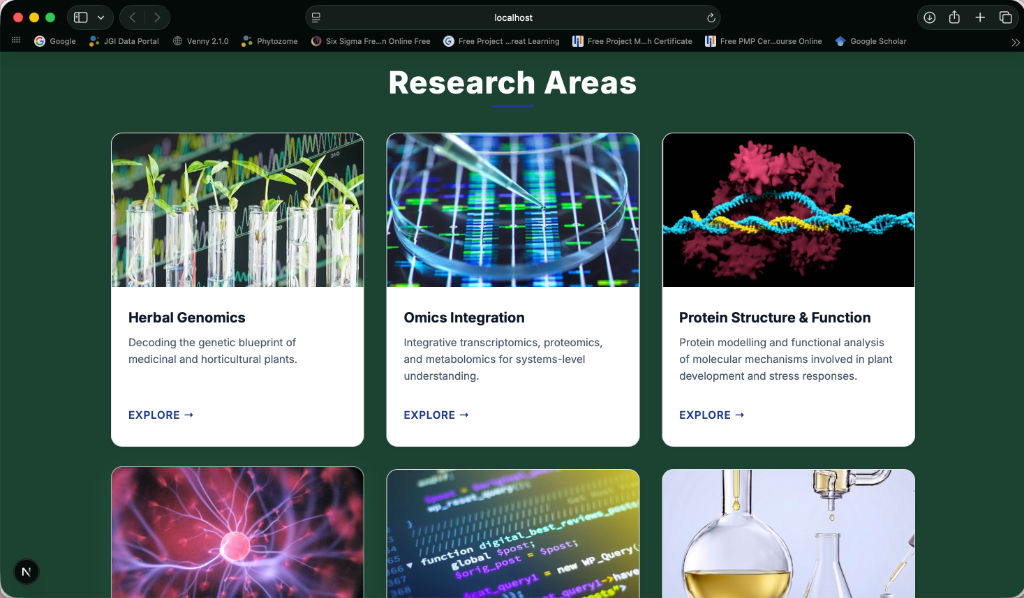Image resolution: width=1024 pixels, height=598 pixels.
Task: Open the sidebar options dropdown chevron
Action: click(x=101, y=18)
